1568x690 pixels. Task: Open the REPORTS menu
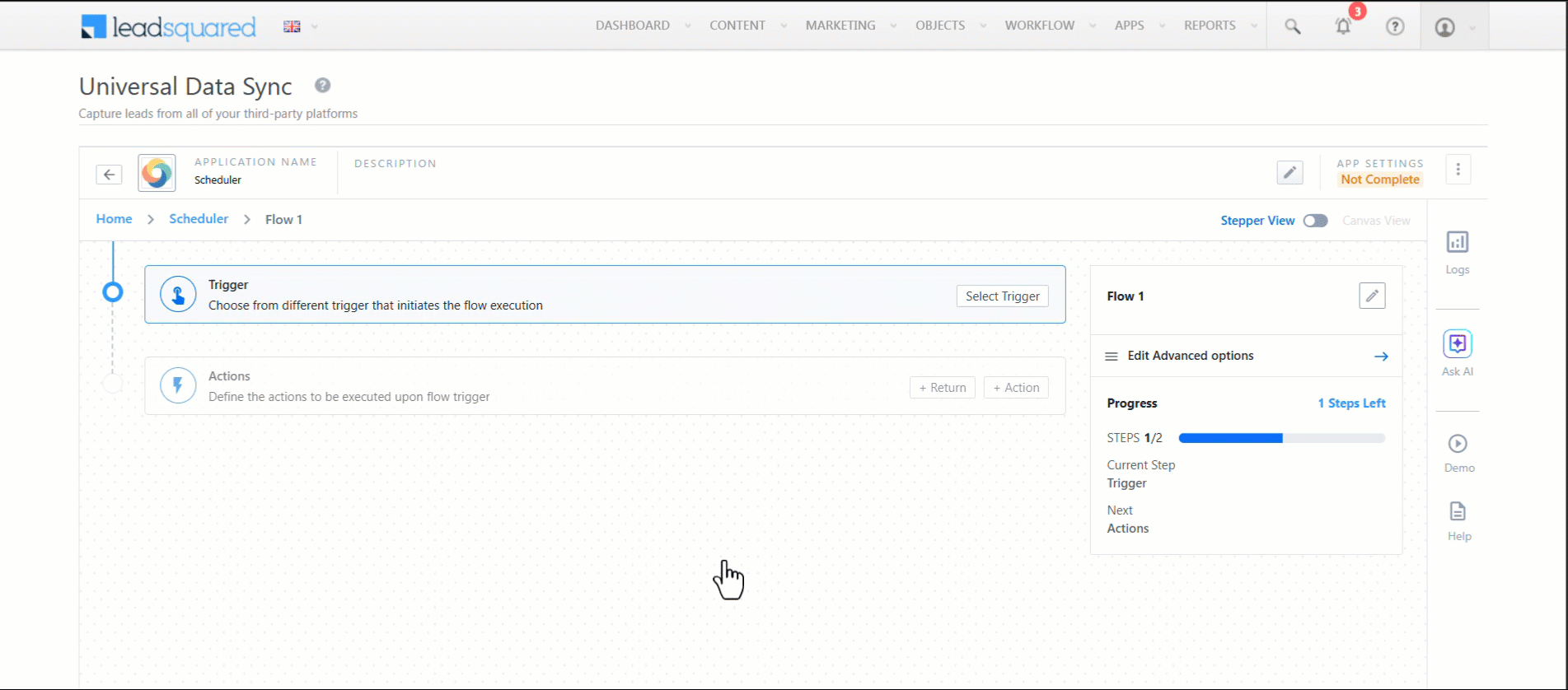click(1210, 26)
